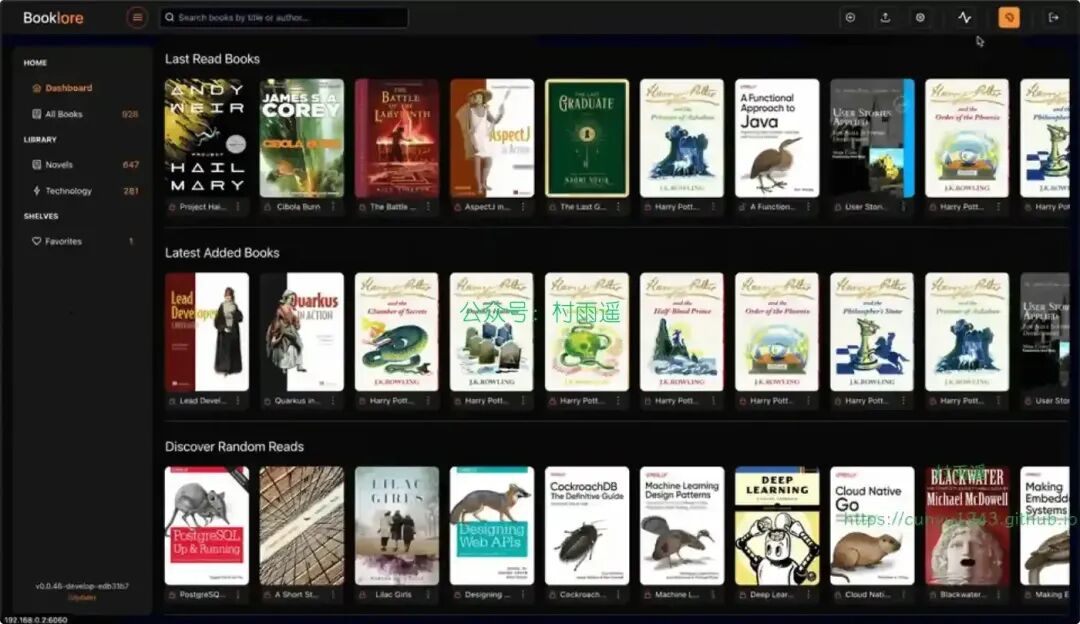Screen dimensions: 1080x624
Task: Open the Cibola Burn cover by James S.A. Corey
Action: [x=302, y=138]
